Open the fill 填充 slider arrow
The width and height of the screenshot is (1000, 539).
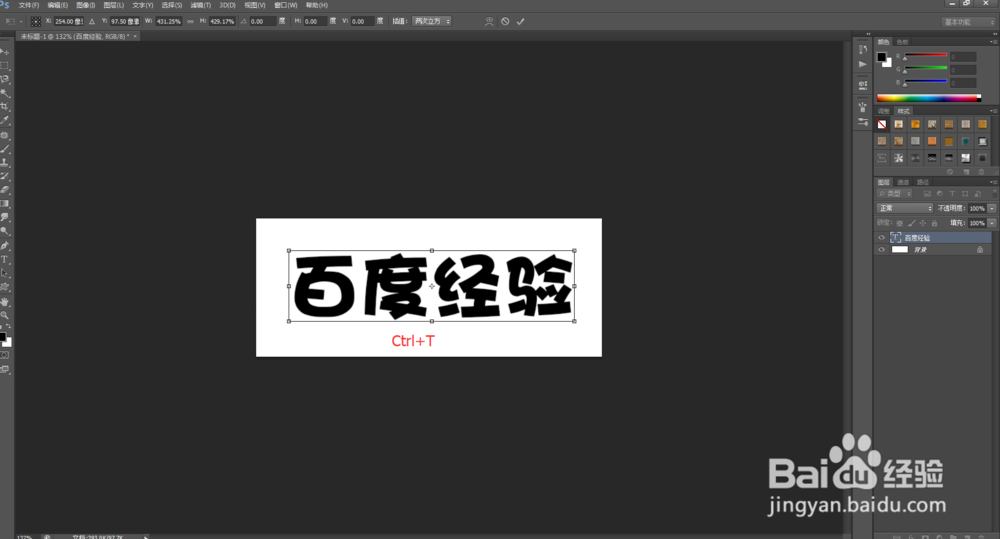(x=992, y=223)
